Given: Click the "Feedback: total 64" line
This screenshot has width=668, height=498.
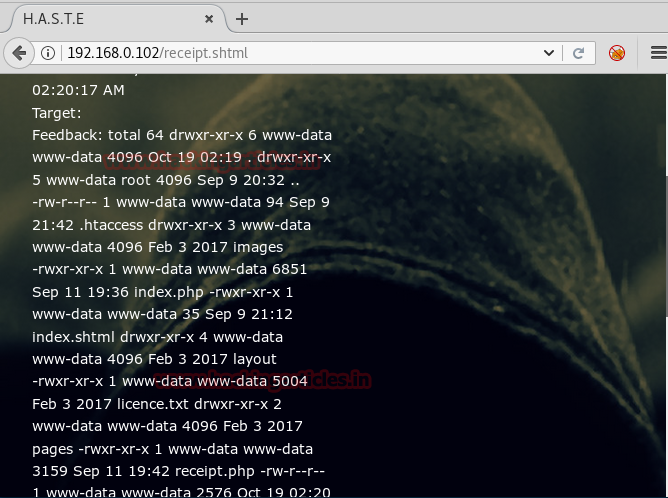Looking at the screenshot, I should [x=182, y=135].
